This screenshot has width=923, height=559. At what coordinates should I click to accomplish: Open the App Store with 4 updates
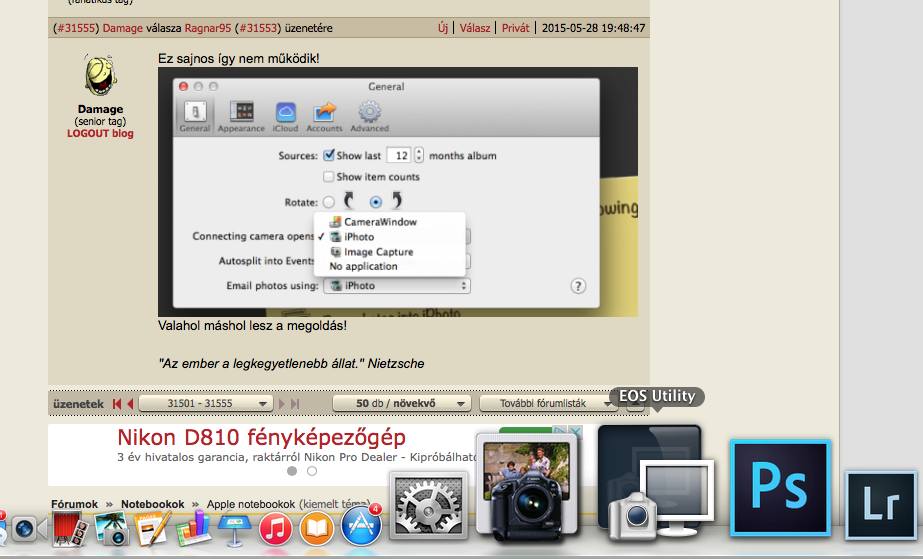[x=360, y=526]
